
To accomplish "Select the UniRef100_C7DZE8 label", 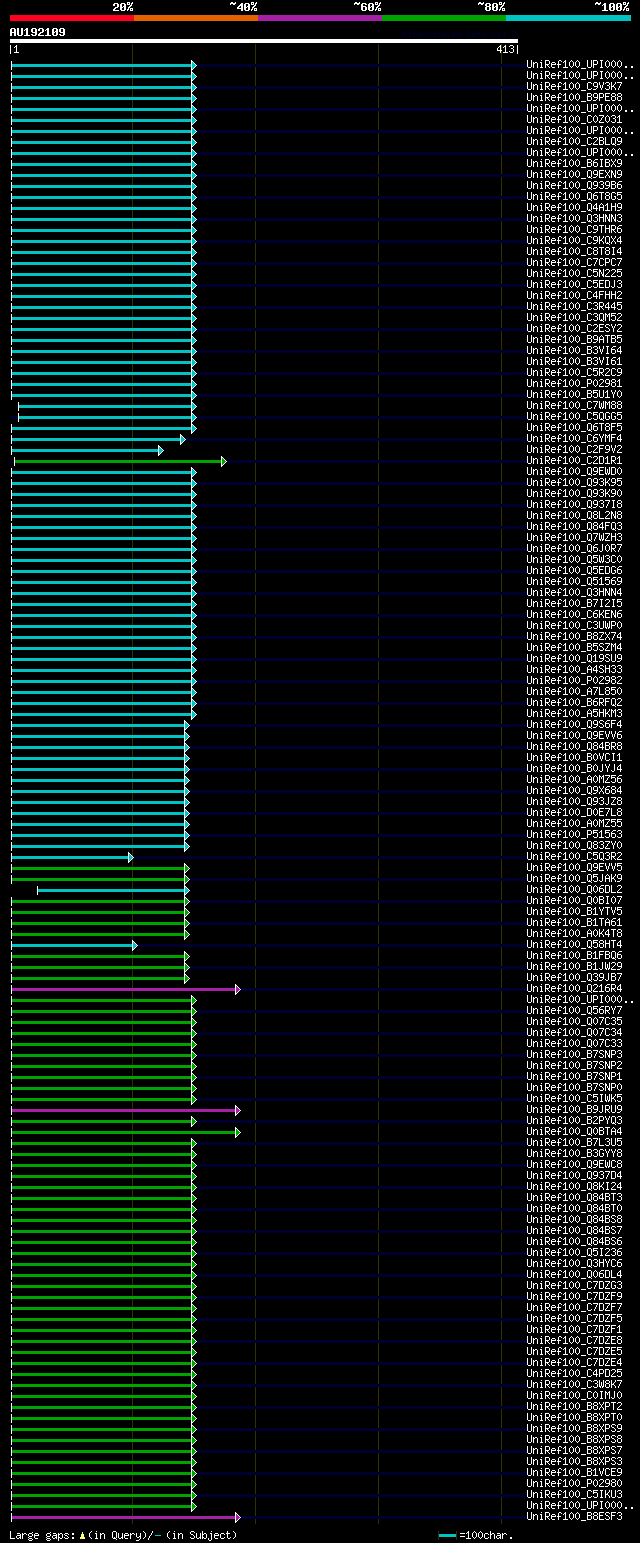I will (x=574, y=1341).
